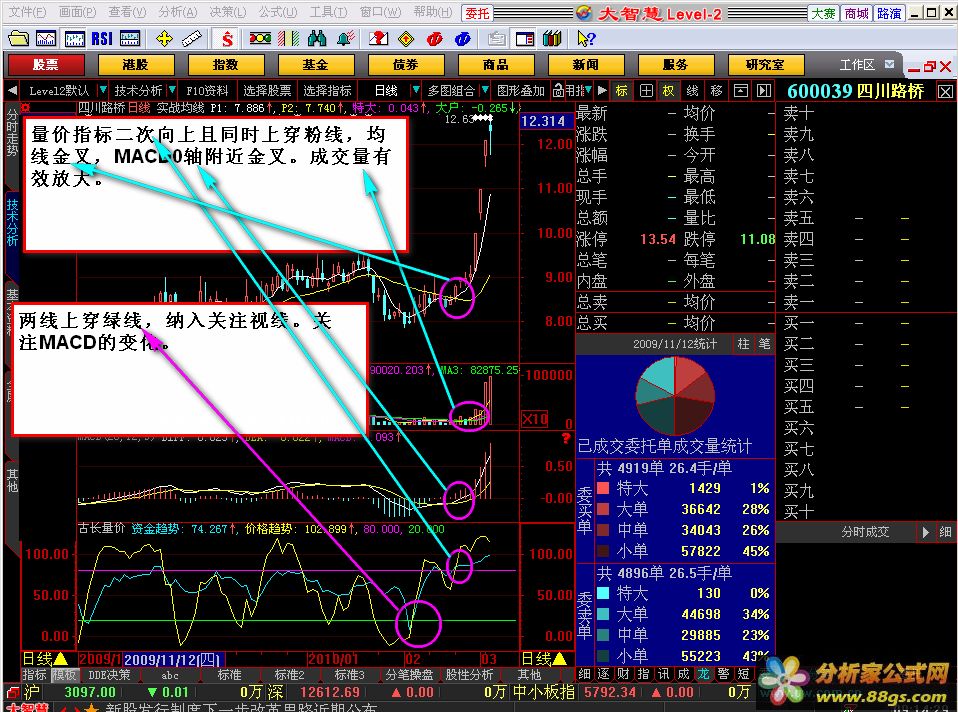Screen dimensions: 958x712
Task: Click the collapse panel box-arrow icon
Action: pyautogui.click(x=740, y=91)
